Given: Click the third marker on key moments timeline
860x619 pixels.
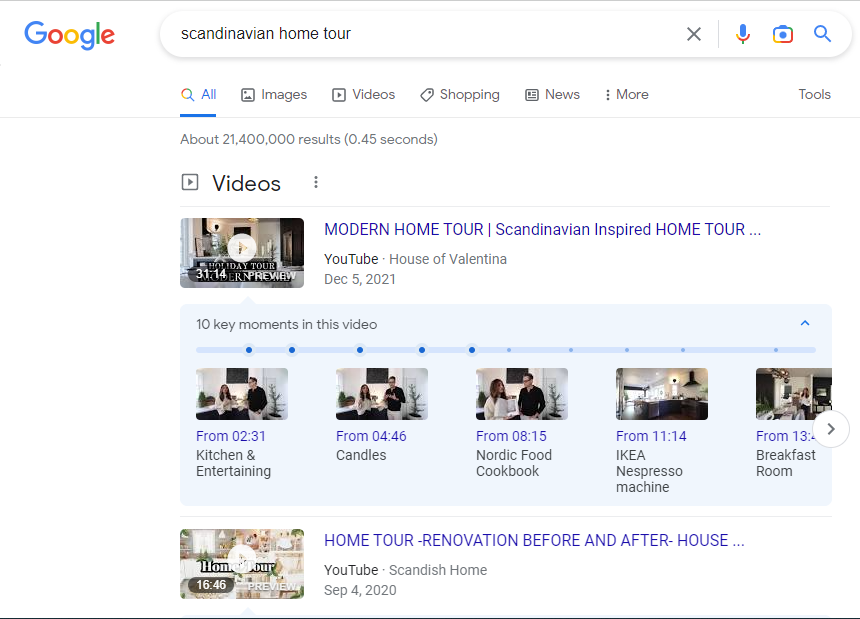Looking at the screenshot, I should tap(360, 350).
